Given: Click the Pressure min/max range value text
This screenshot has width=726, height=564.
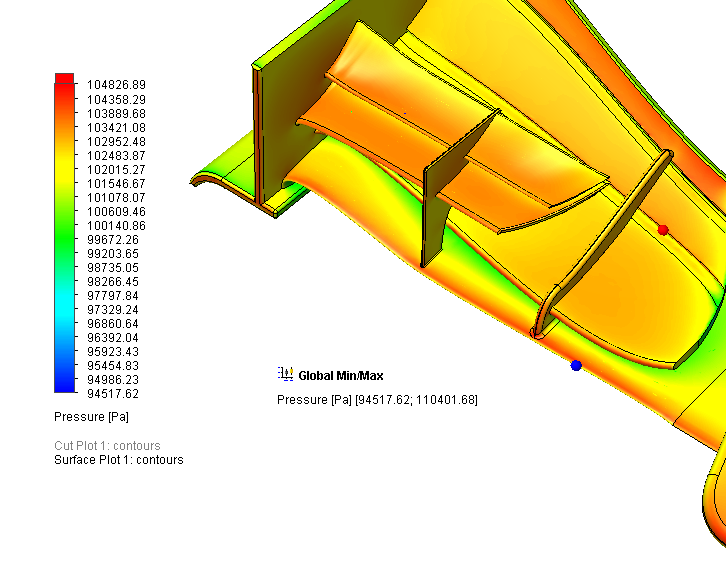Looking at the screenshot, I should click(x=377, y=400).
